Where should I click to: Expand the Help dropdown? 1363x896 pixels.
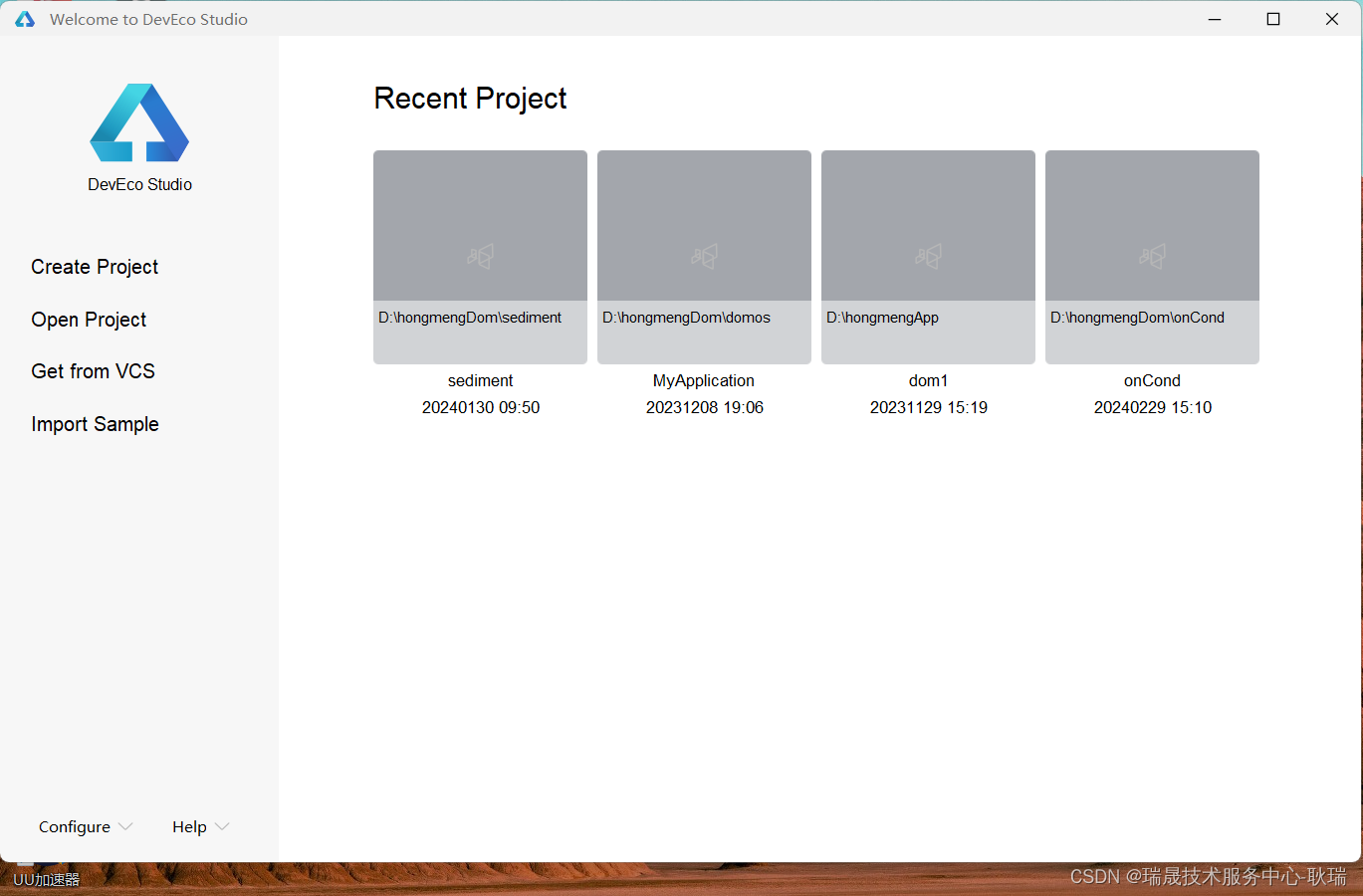pos(200,827)
